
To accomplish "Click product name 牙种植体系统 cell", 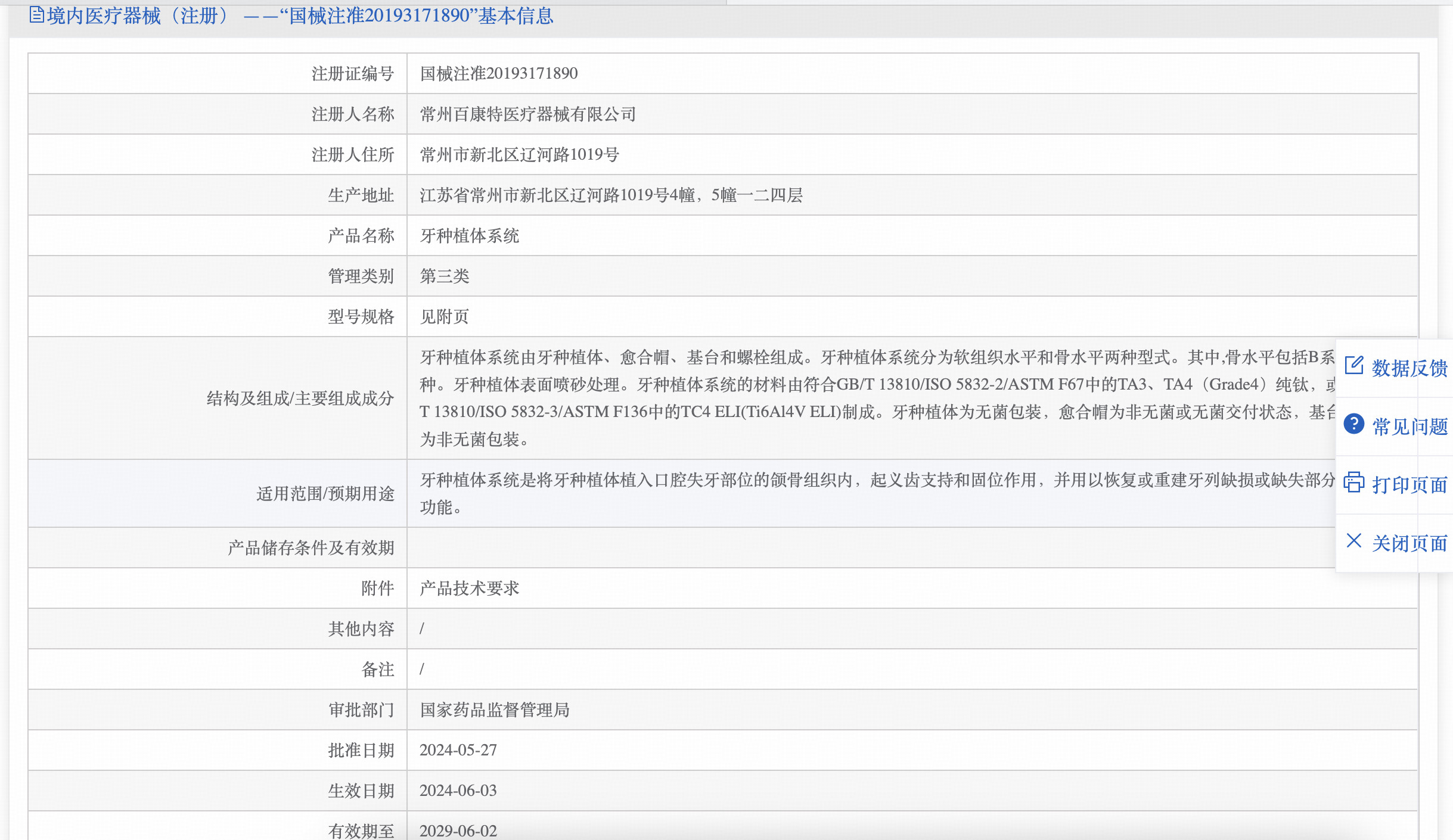I will click(469, 235).
